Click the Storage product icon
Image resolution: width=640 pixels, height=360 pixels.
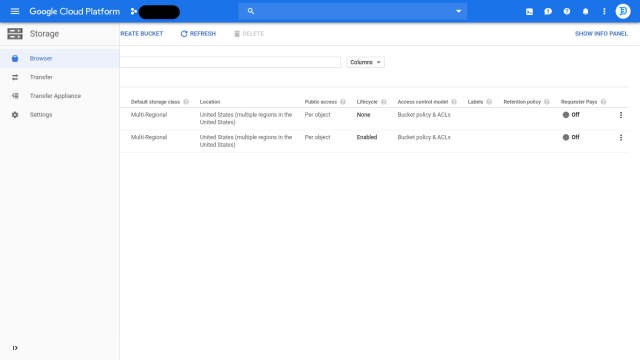15,34
